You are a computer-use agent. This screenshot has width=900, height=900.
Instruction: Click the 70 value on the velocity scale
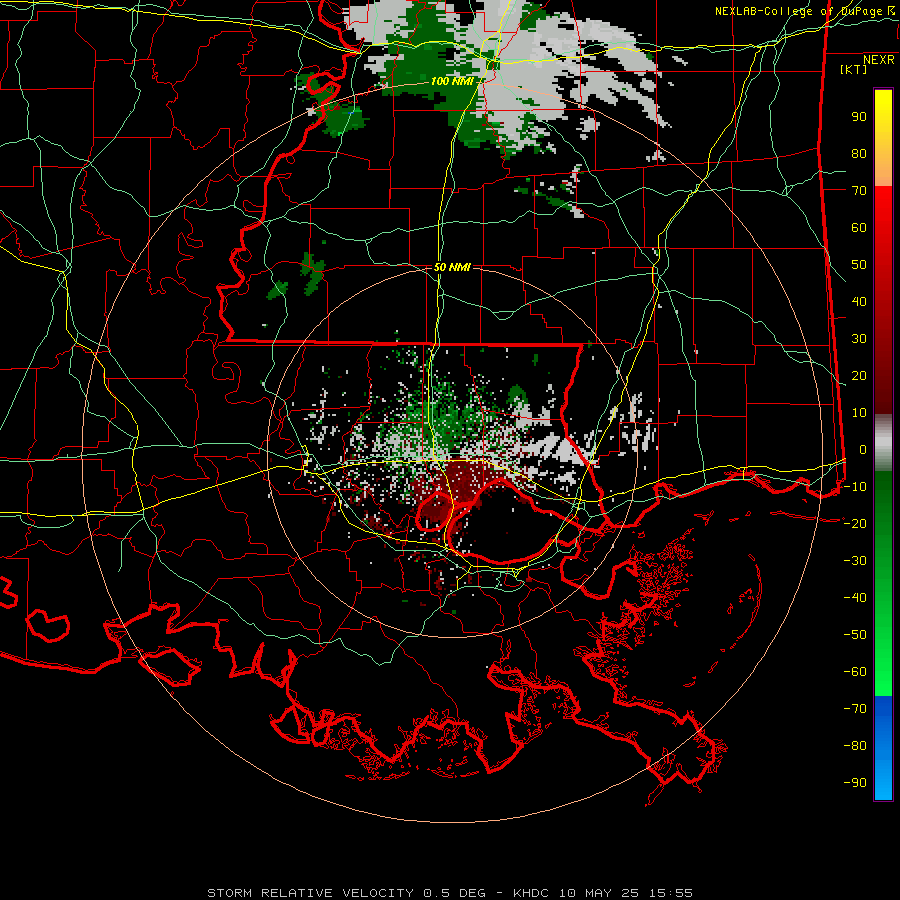[x=859, y=191]
